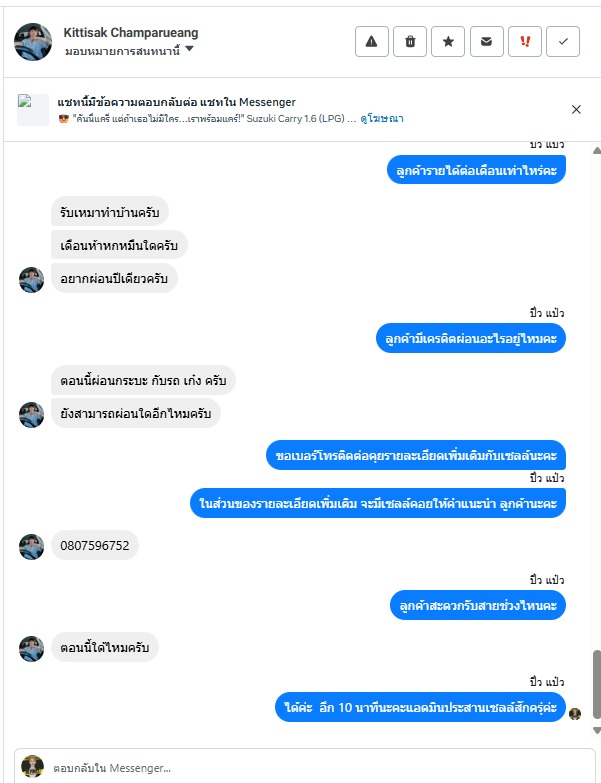The height and width of the screenshot is (783, 601).
Task: Click the seen-receipt avatar beside last message
Action: (x=575, y=714)
